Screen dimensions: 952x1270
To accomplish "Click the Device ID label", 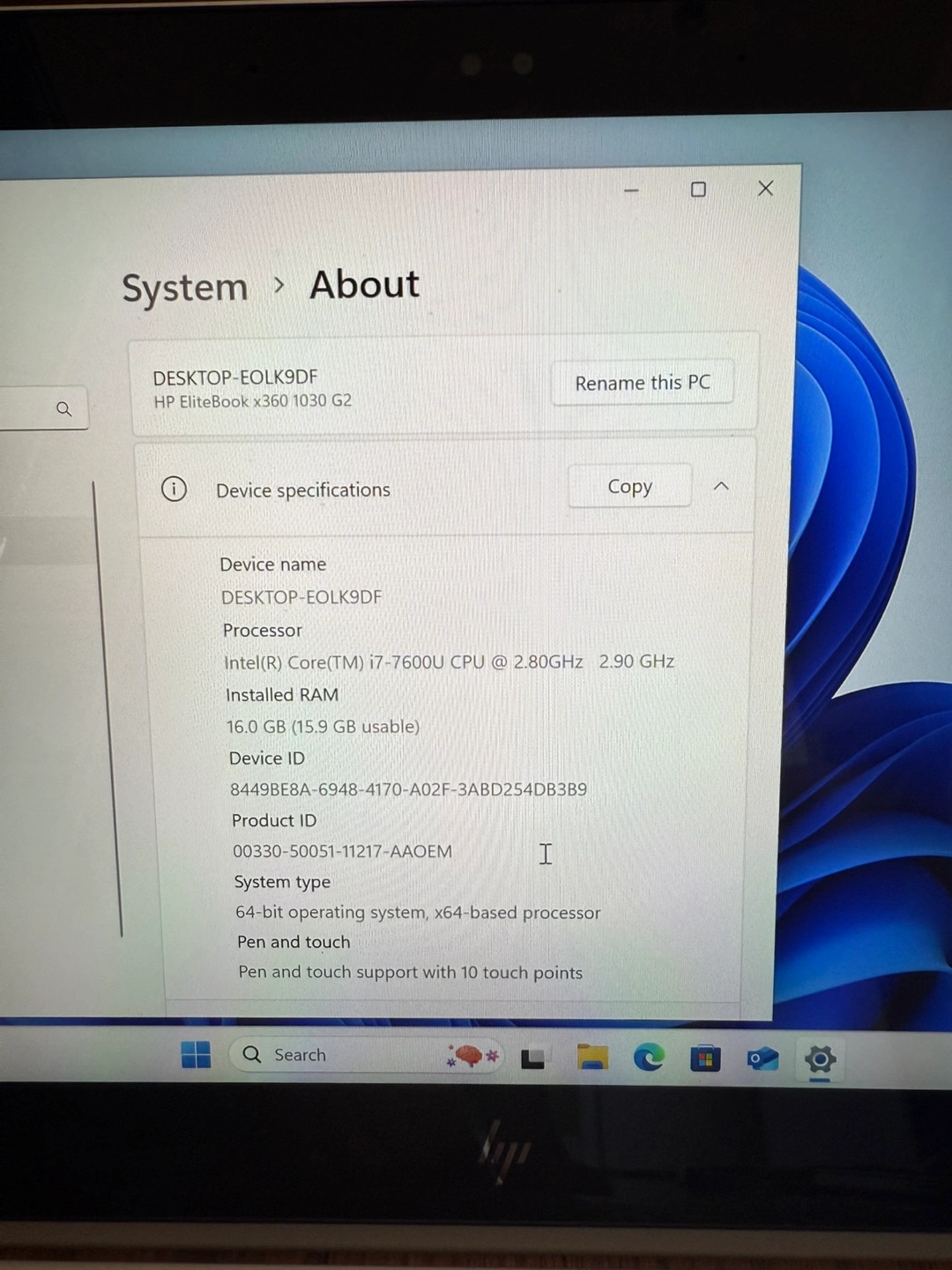I will coord(267,758).
